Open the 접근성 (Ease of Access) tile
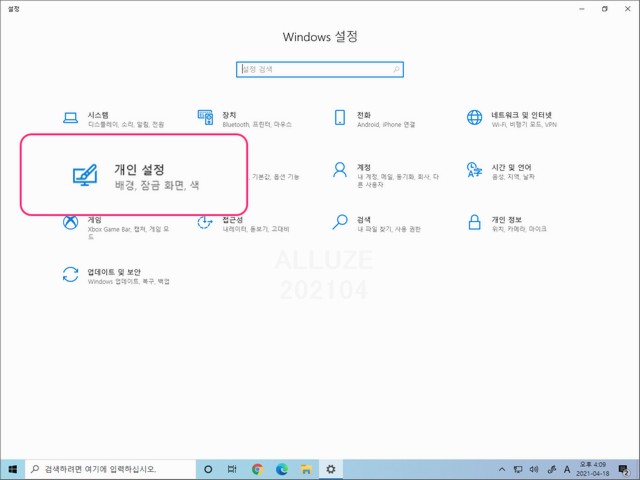This screenshot has width=640, height=480. click(x=243, y=224)
